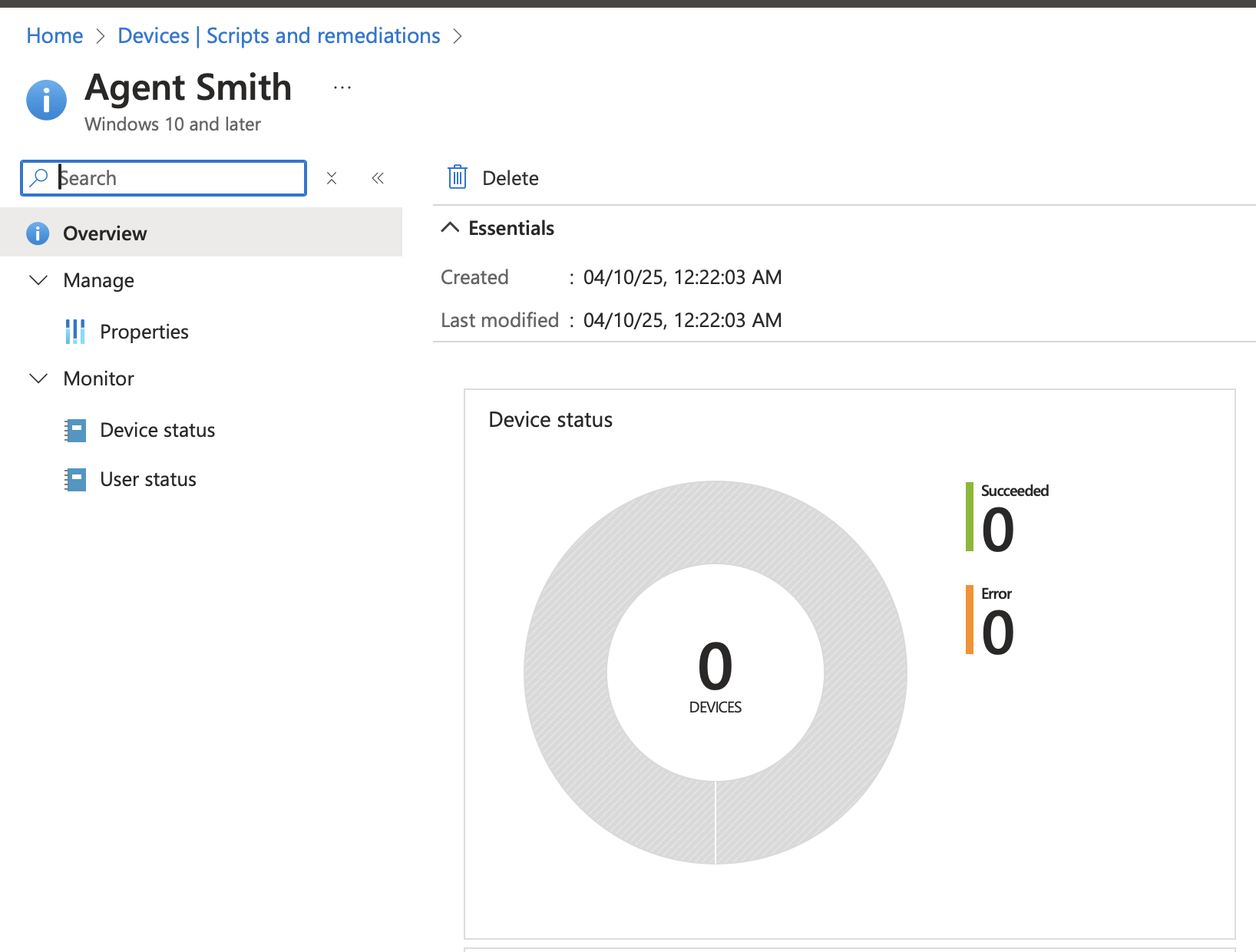Open Devices | Scripts and remediations breadcrumb
The height and width of the screenshot is (952, 1256).
tap(279, 36)
